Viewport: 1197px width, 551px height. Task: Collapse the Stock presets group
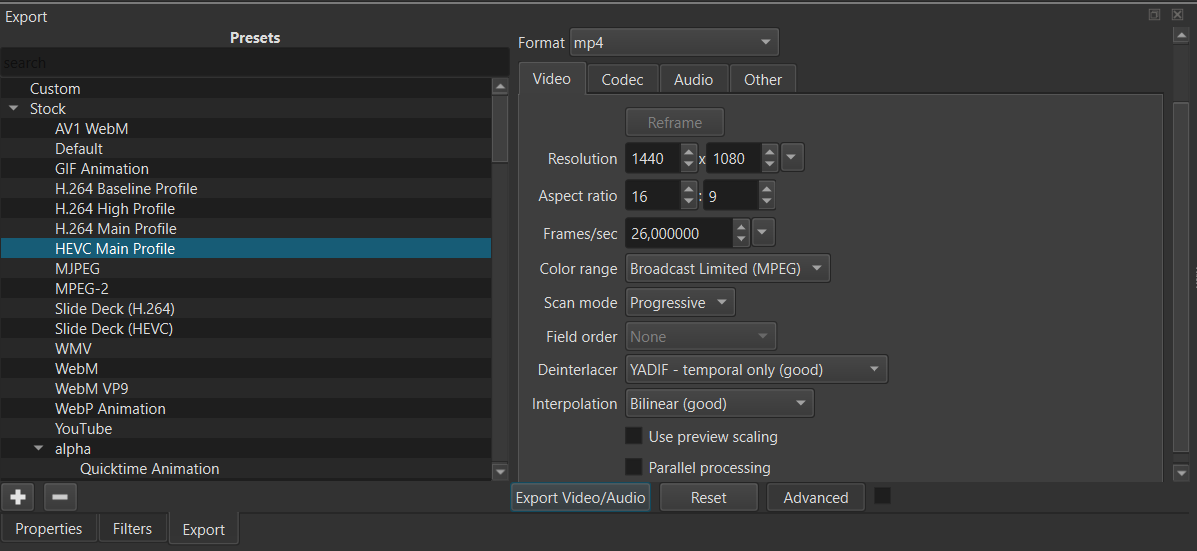click(x=14, y=109)
